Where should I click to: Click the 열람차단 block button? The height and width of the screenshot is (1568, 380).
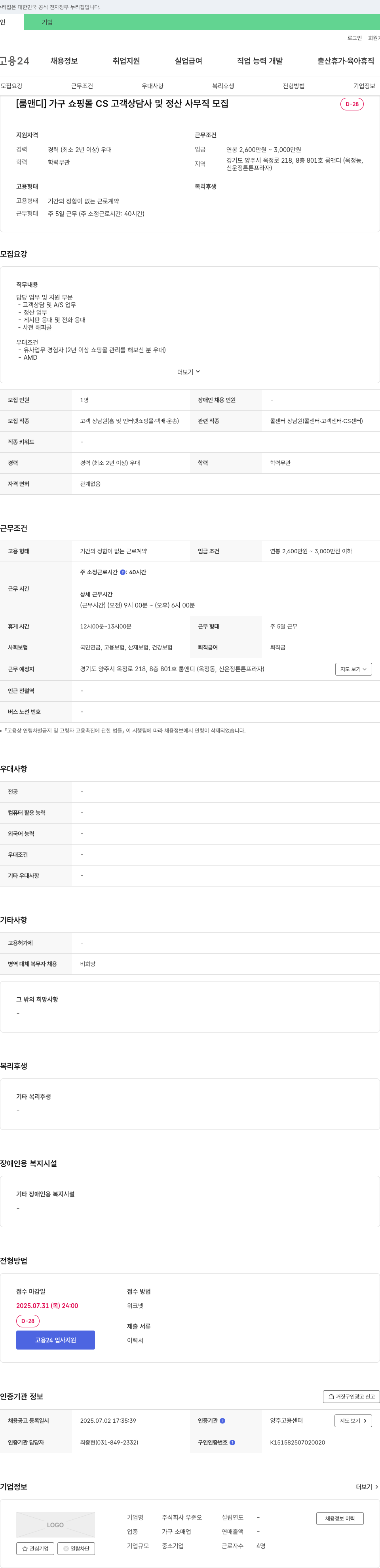[76, 1549]
